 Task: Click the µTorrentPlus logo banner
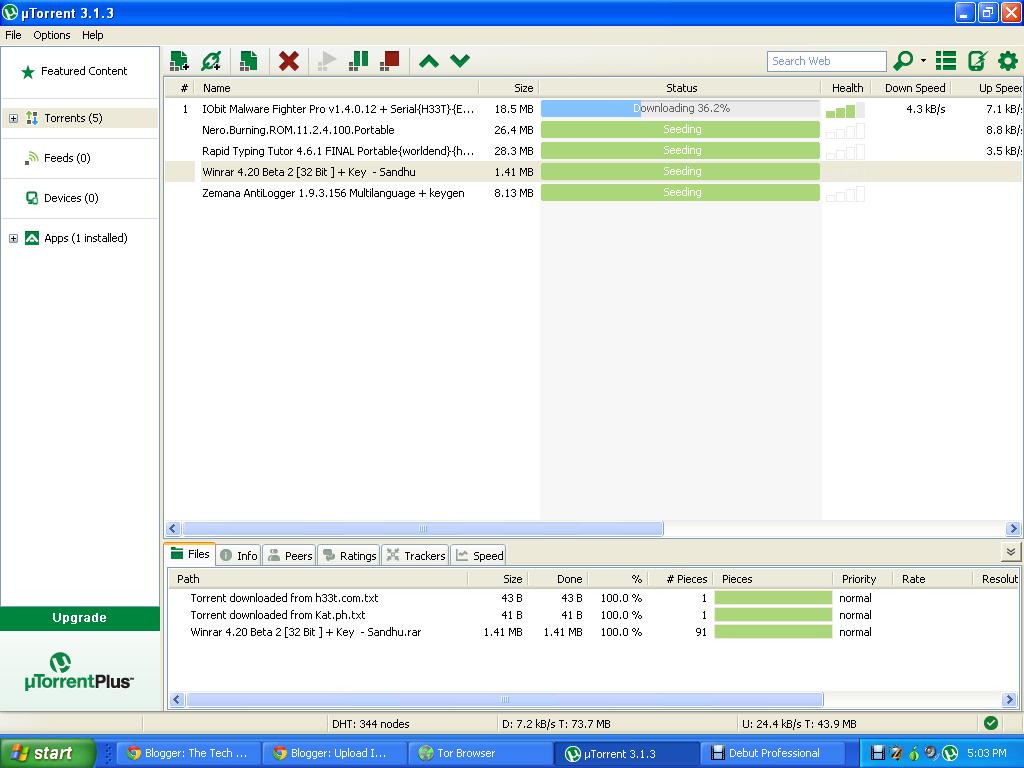(80, 671)
